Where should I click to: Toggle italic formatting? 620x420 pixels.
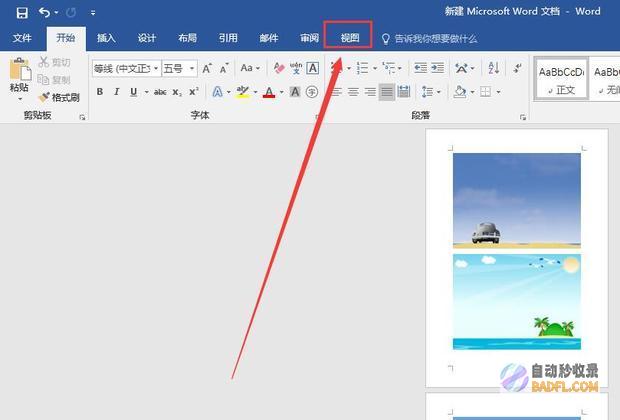[116, 92]
